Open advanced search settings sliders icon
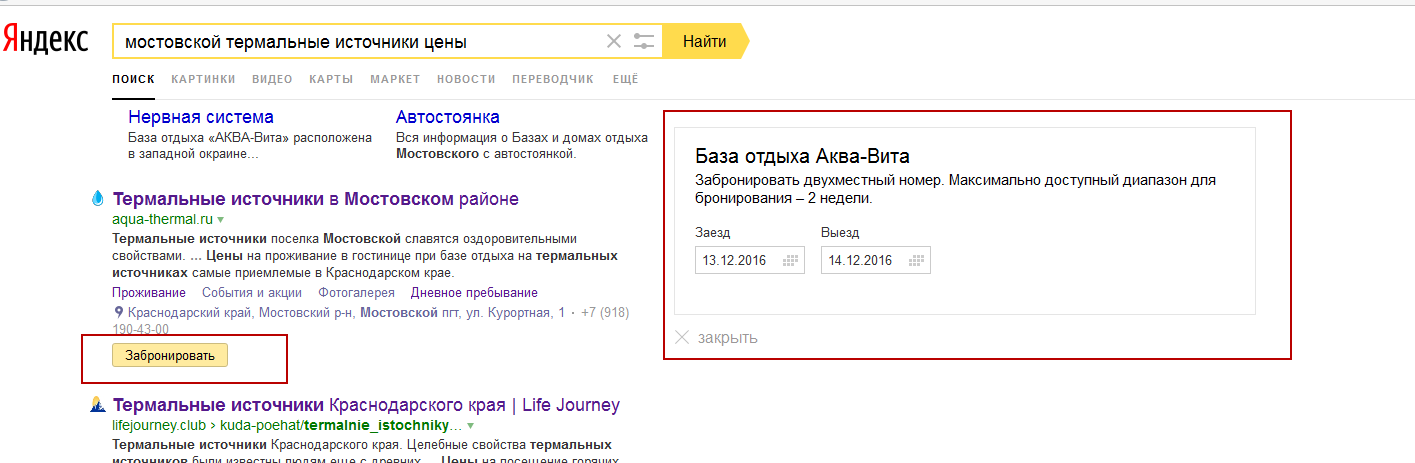Image resolution: width=1415 pixels, height=463 pixels. [644, 42]
